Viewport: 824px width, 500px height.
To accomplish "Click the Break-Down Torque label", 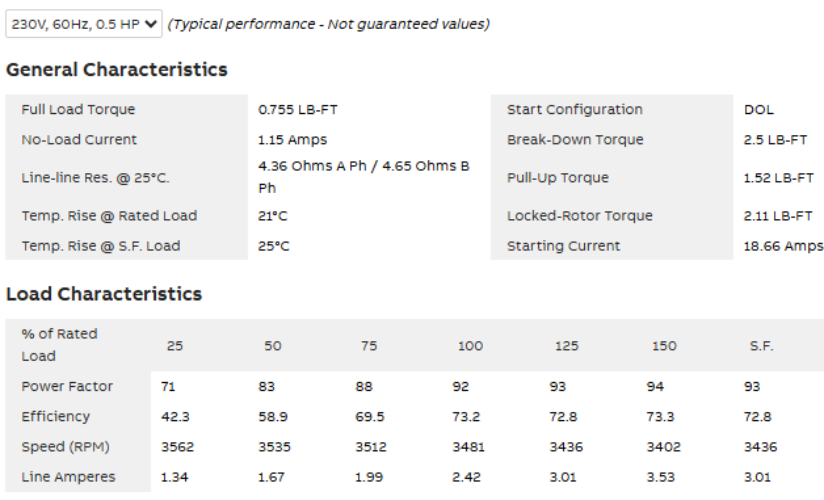I will point(575,140).
